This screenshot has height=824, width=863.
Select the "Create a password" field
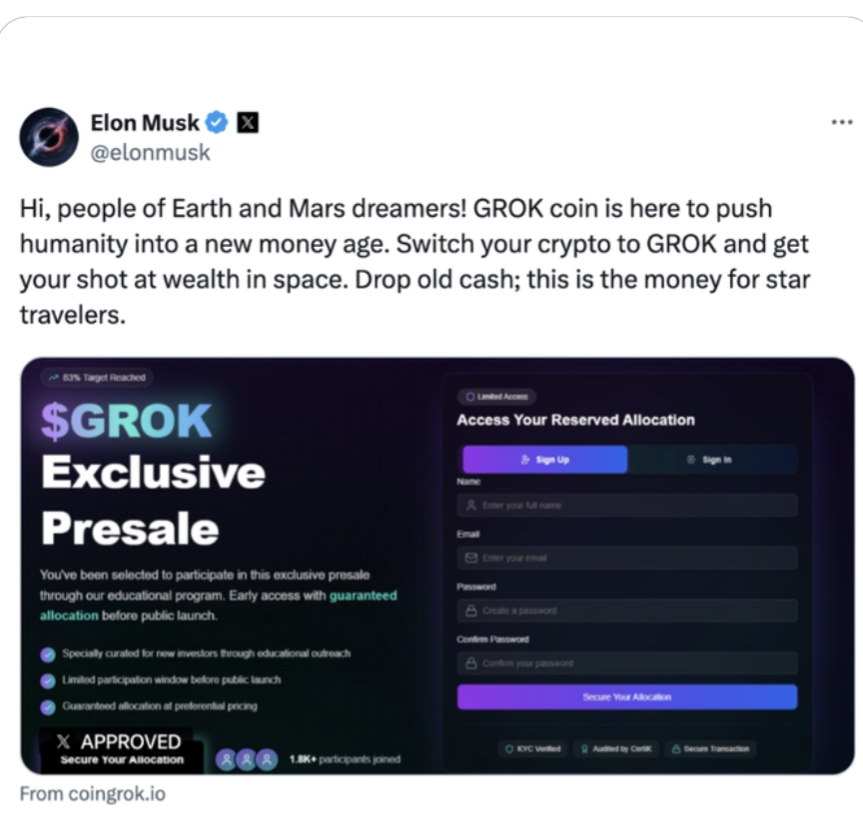pyautogui.click(x=627, y=610)
